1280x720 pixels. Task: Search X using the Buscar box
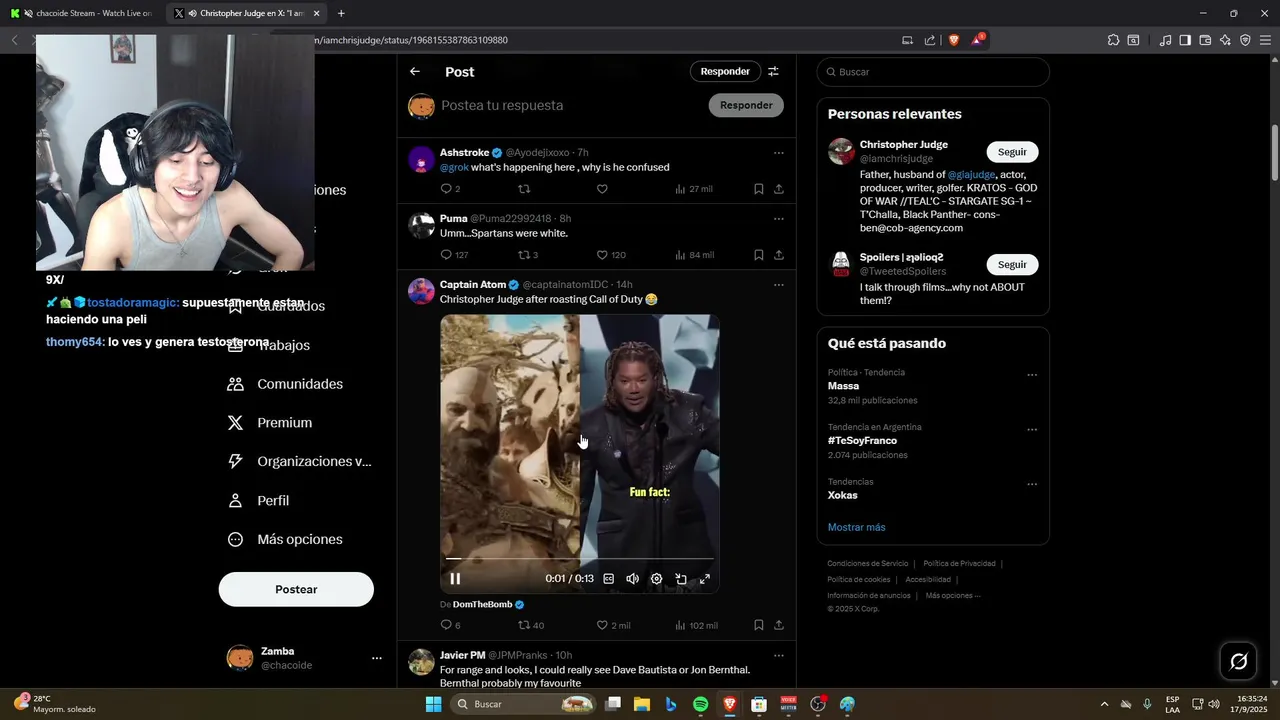pyautogui.click(x=933, y=72)
